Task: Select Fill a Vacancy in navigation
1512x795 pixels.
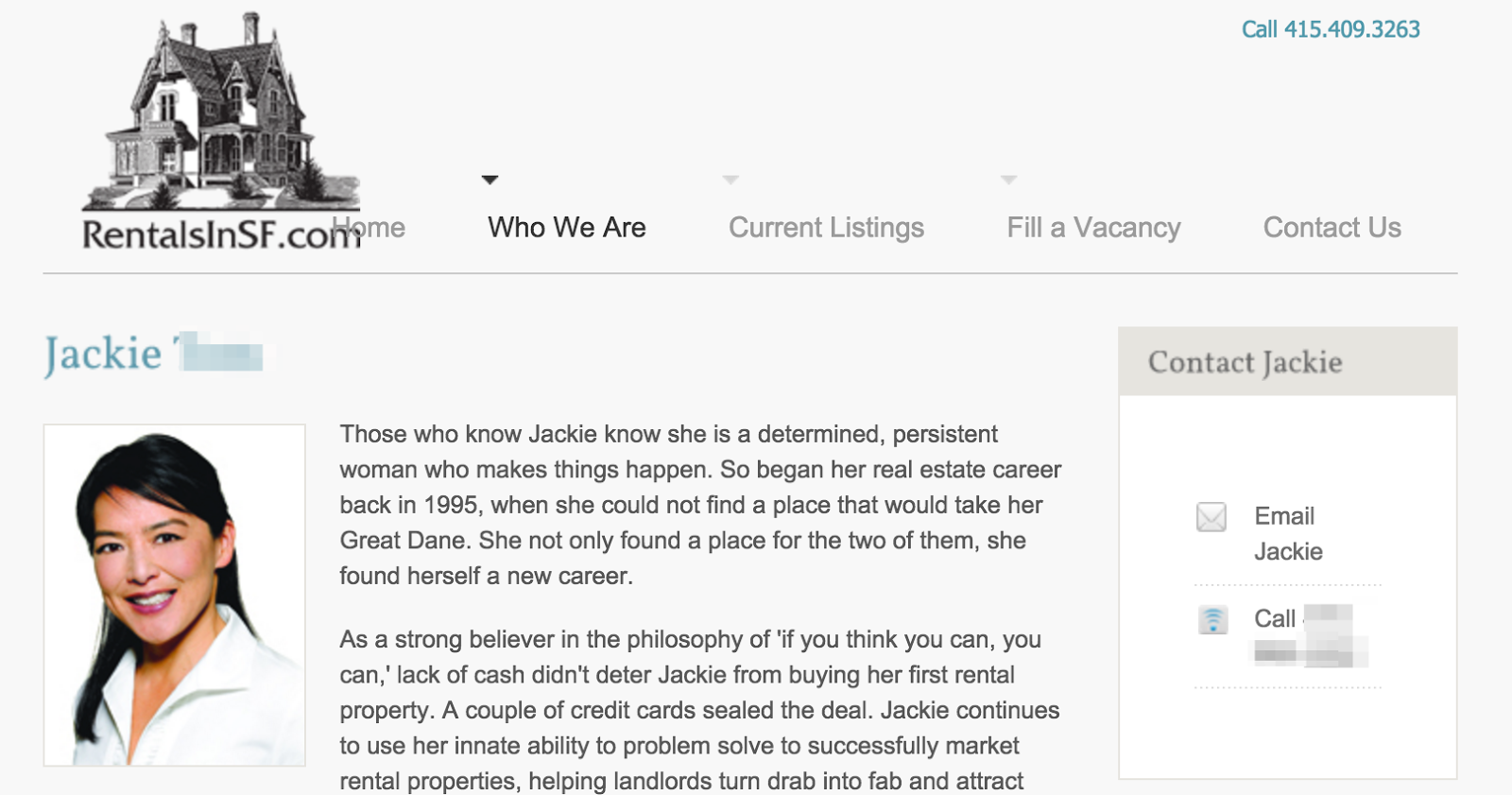Action: click(x=1093, y=228)
